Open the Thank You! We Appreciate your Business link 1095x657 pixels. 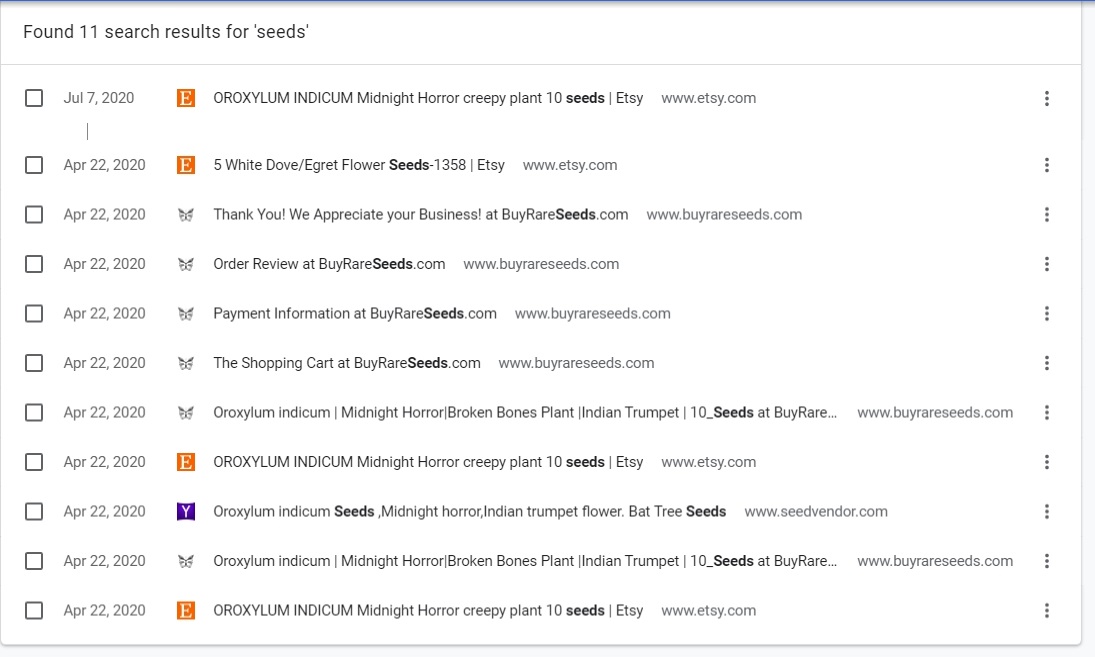420,214
